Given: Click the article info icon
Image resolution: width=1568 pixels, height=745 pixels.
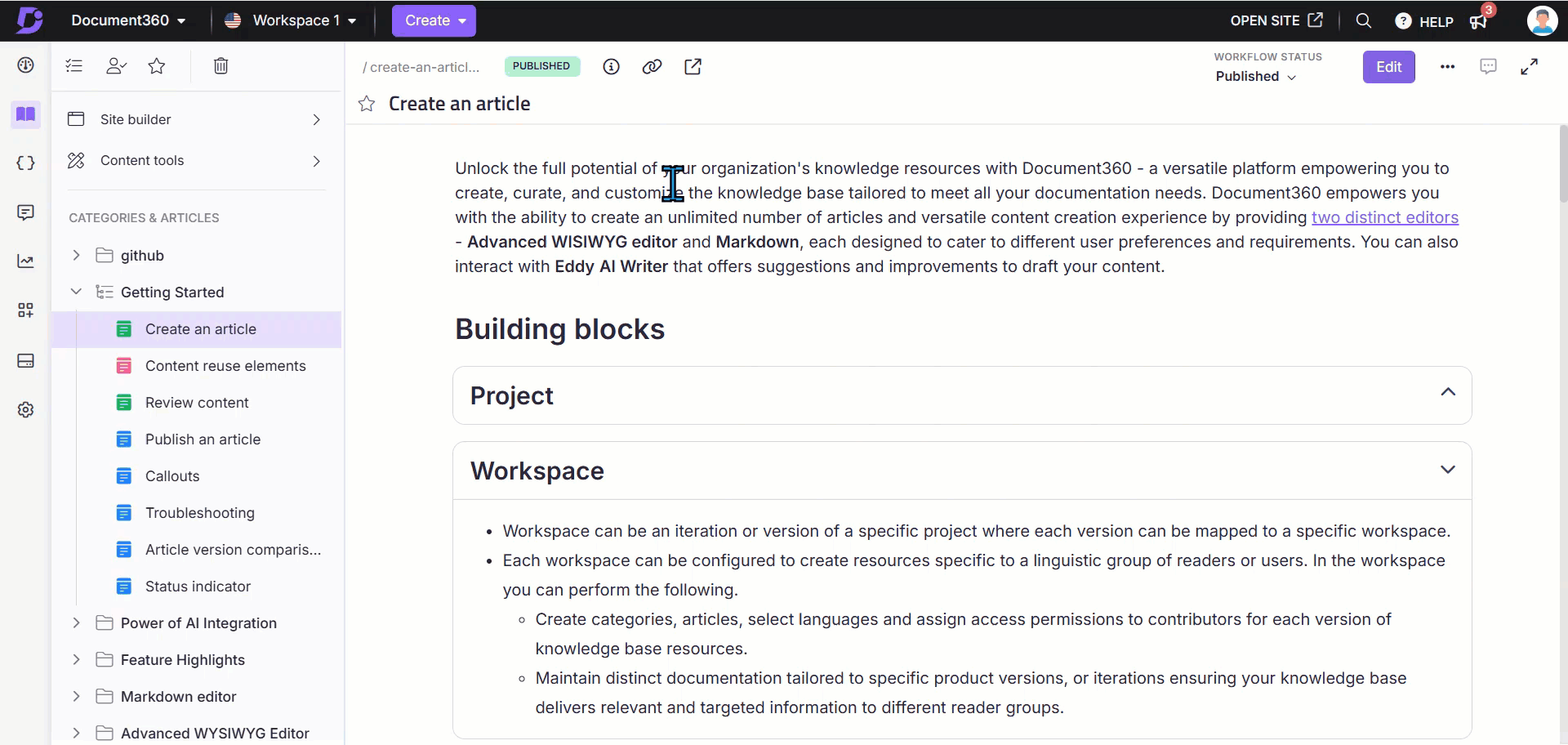Looking at the screenshot, I should click(611, 67).
